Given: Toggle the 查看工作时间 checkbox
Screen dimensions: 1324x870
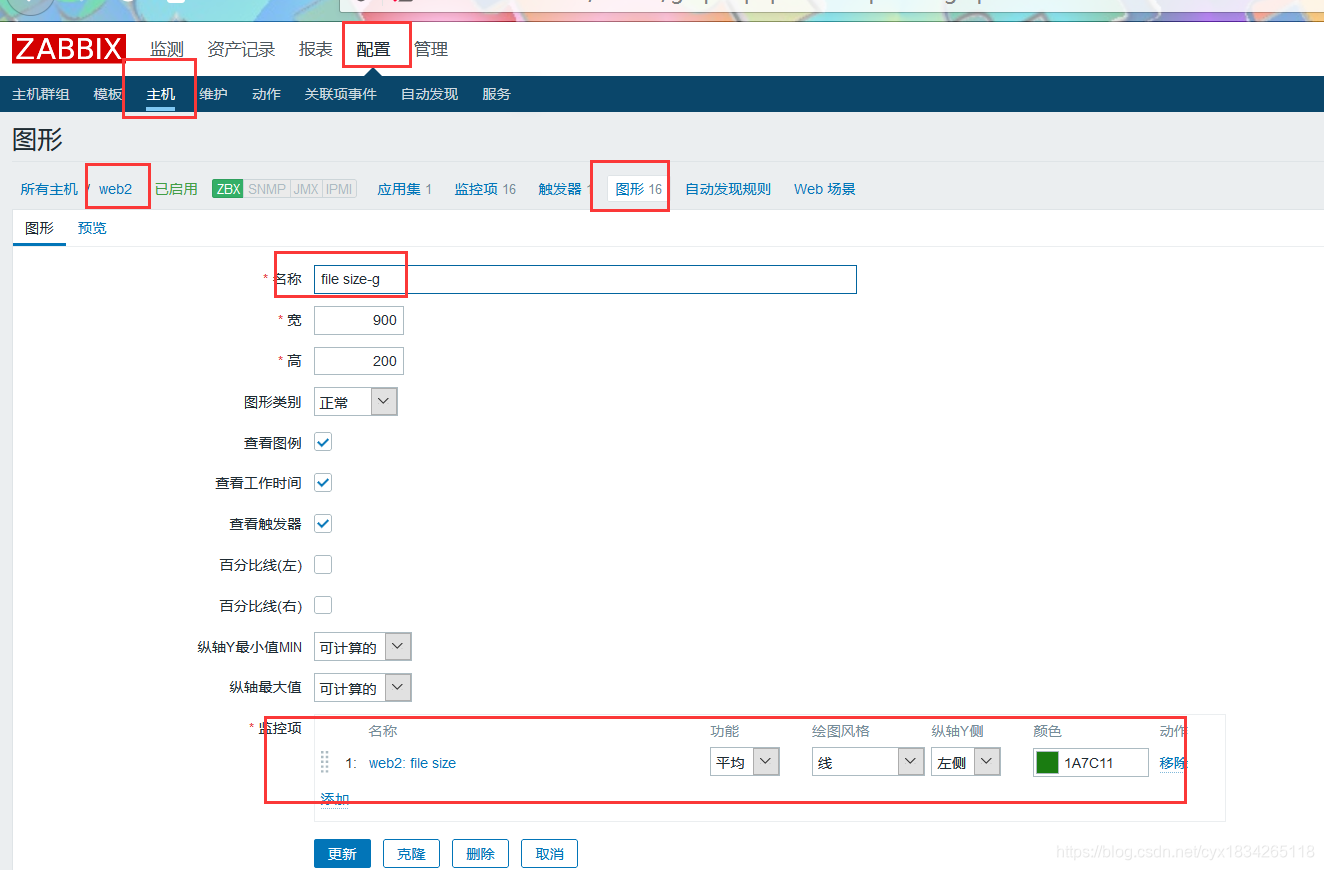Looking at the screenshot, I should click(x=323, y=483).
